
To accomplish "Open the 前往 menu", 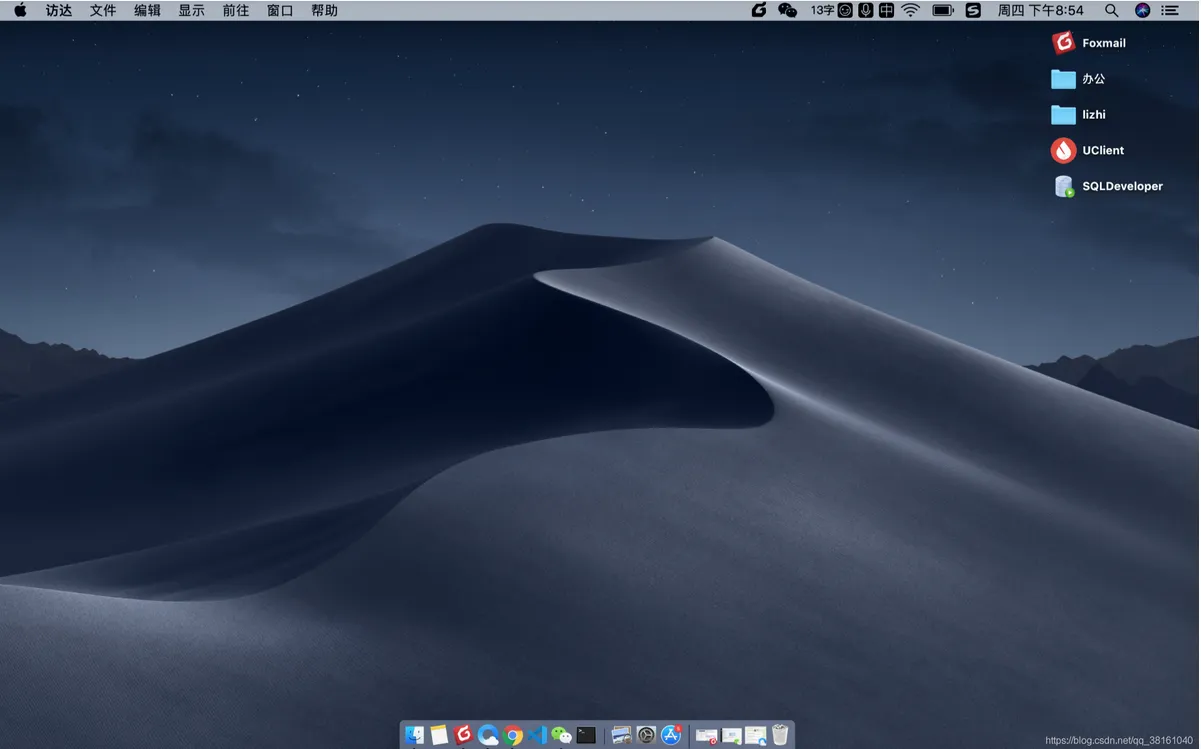I will [x=236, y=10].
